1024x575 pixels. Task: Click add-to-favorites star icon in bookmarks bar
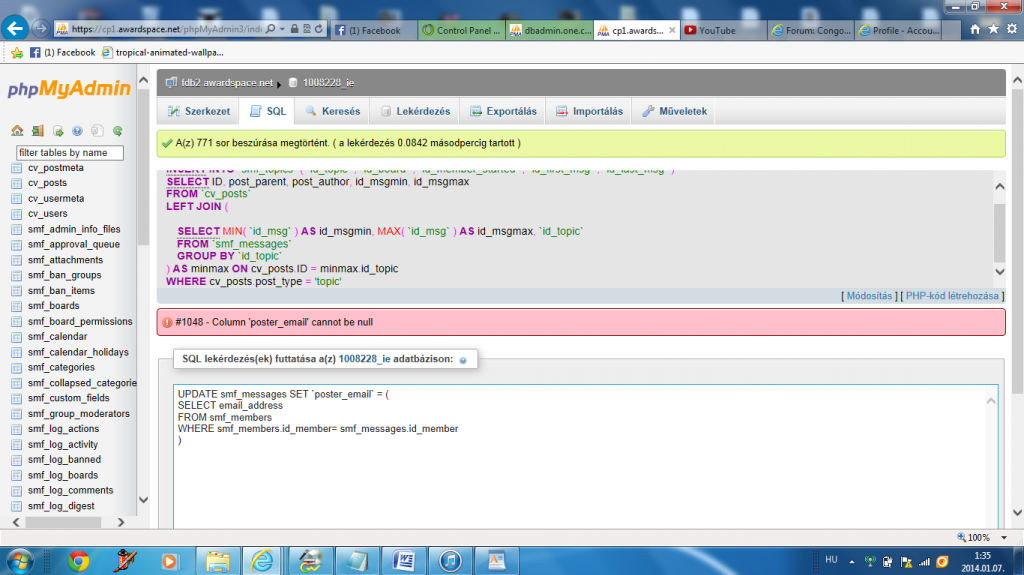click(x=17, y=52)
